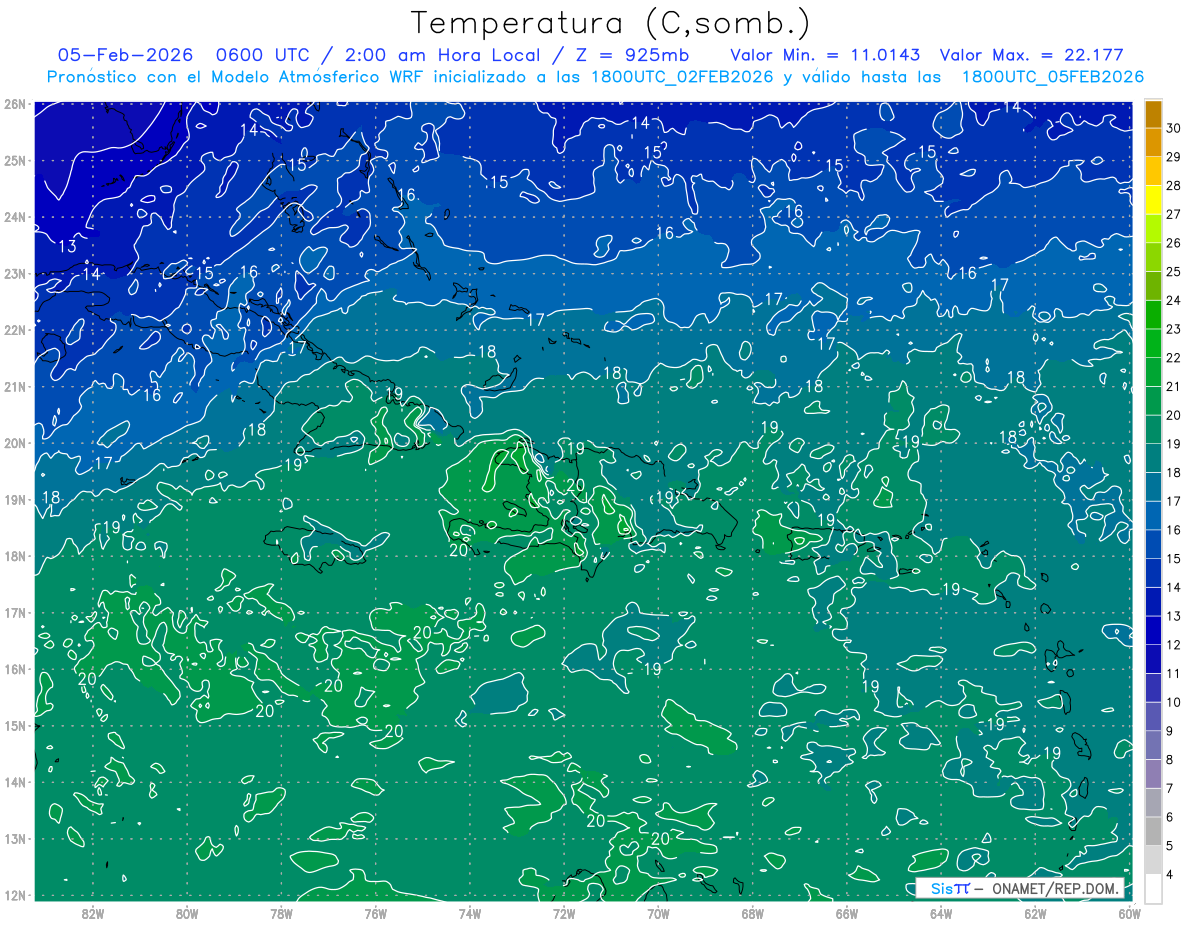Click the 76W longitude axis label
The height and width of the screenshot is (927, 1200).
pyautogui.click(x=375, y=913)
